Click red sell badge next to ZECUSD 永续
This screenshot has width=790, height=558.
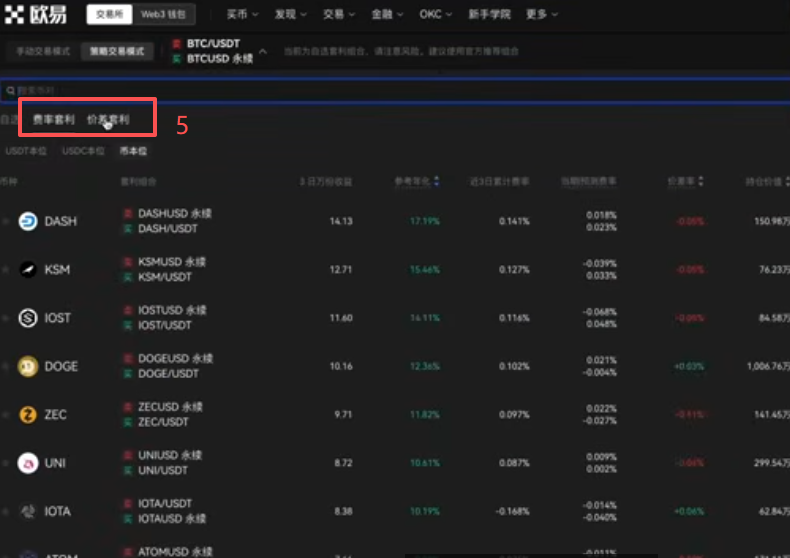tap(128, 407)
